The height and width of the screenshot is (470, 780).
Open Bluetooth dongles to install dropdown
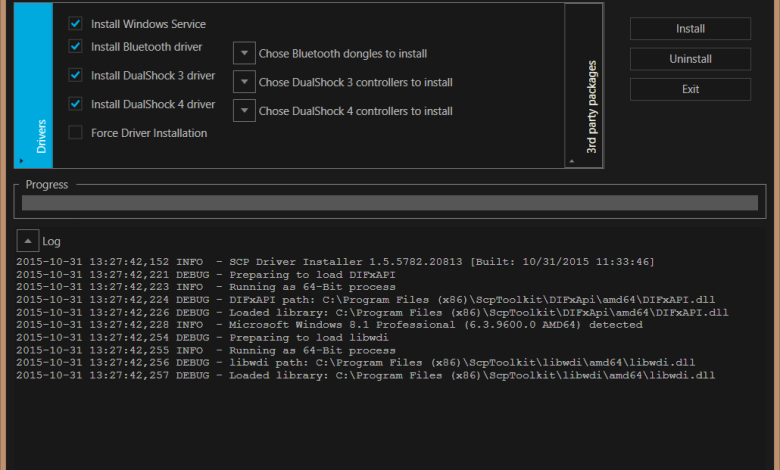coord(245,53)
